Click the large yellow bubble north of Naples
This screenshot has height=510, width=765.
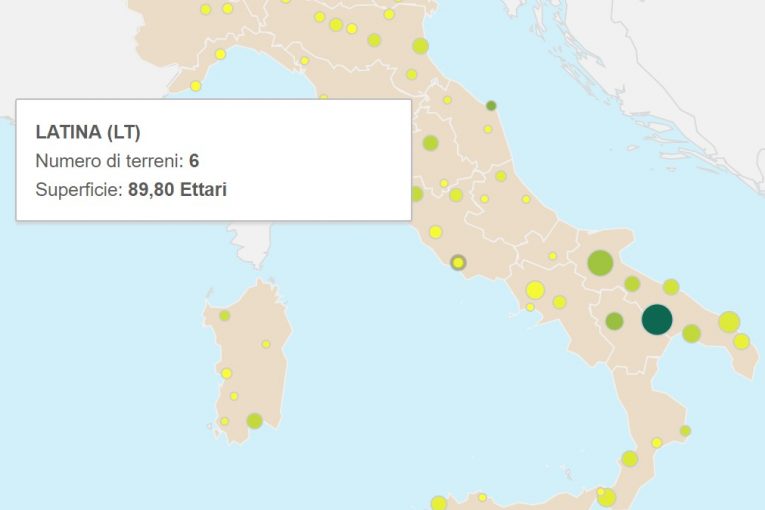pyautogui.click(x=535, y=290)
